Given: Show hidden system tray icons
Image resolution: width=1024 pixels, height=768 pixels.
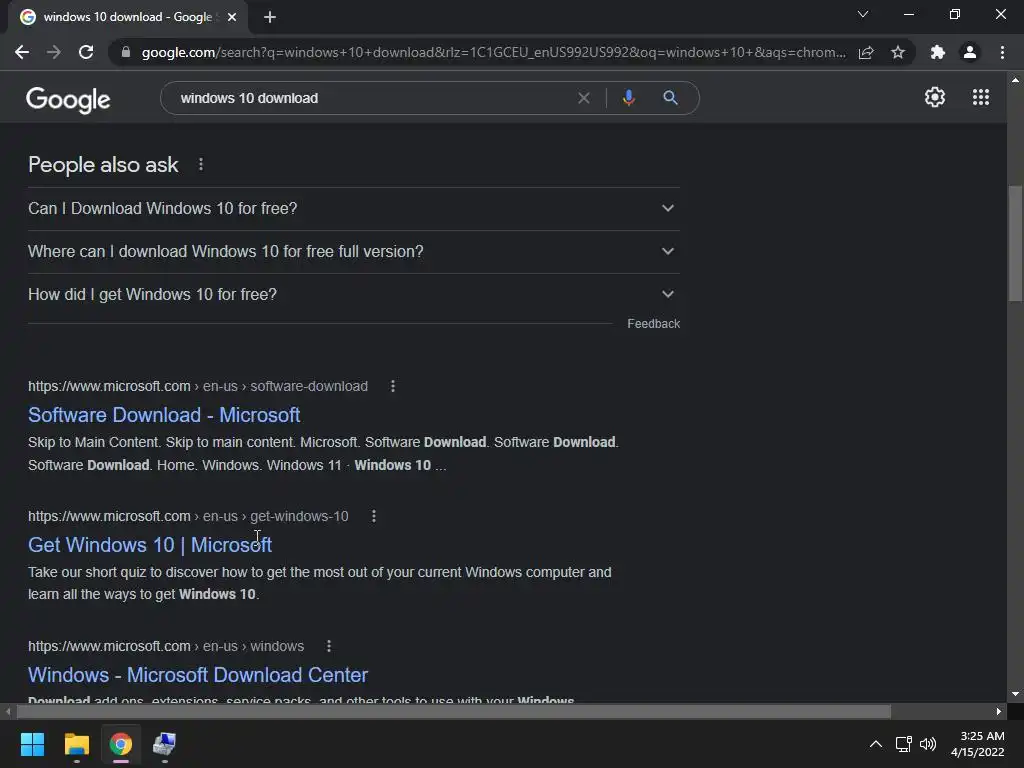Looking at the screenshot, I should coord(876,744).
